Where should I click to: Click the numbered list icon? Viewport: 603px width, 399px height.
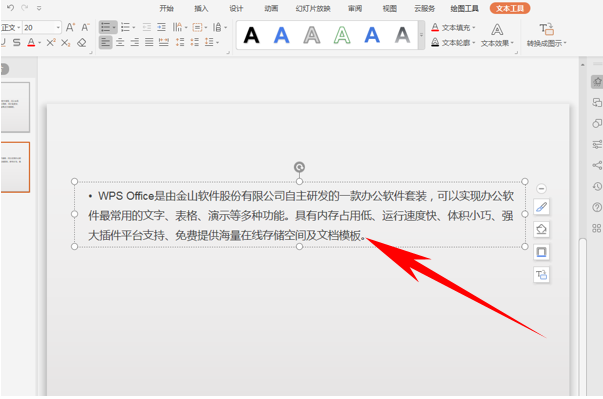(x=125, y=27)
